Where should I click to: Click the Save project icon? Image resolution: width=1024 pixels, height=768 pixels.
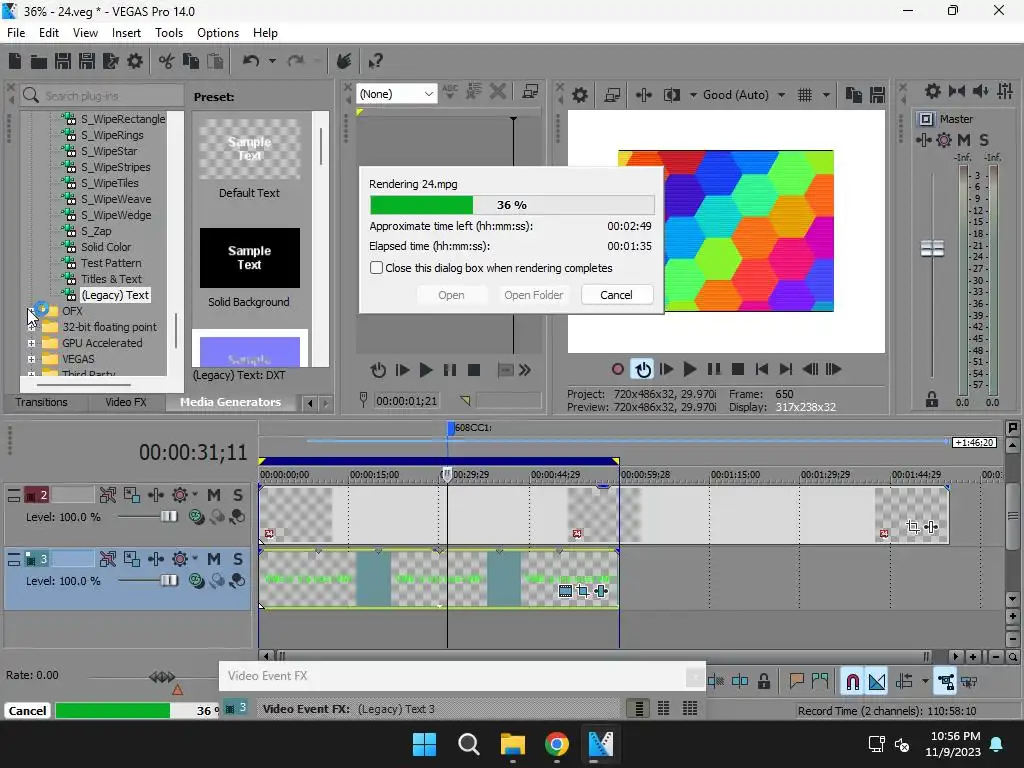pyautogui.click(x=63, y=61)
